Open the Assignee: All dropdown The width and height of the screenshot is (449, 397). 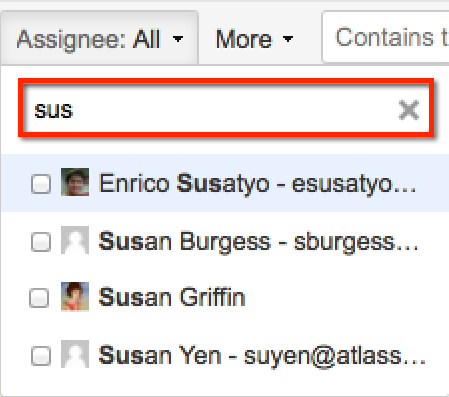(x=99, y=38)
